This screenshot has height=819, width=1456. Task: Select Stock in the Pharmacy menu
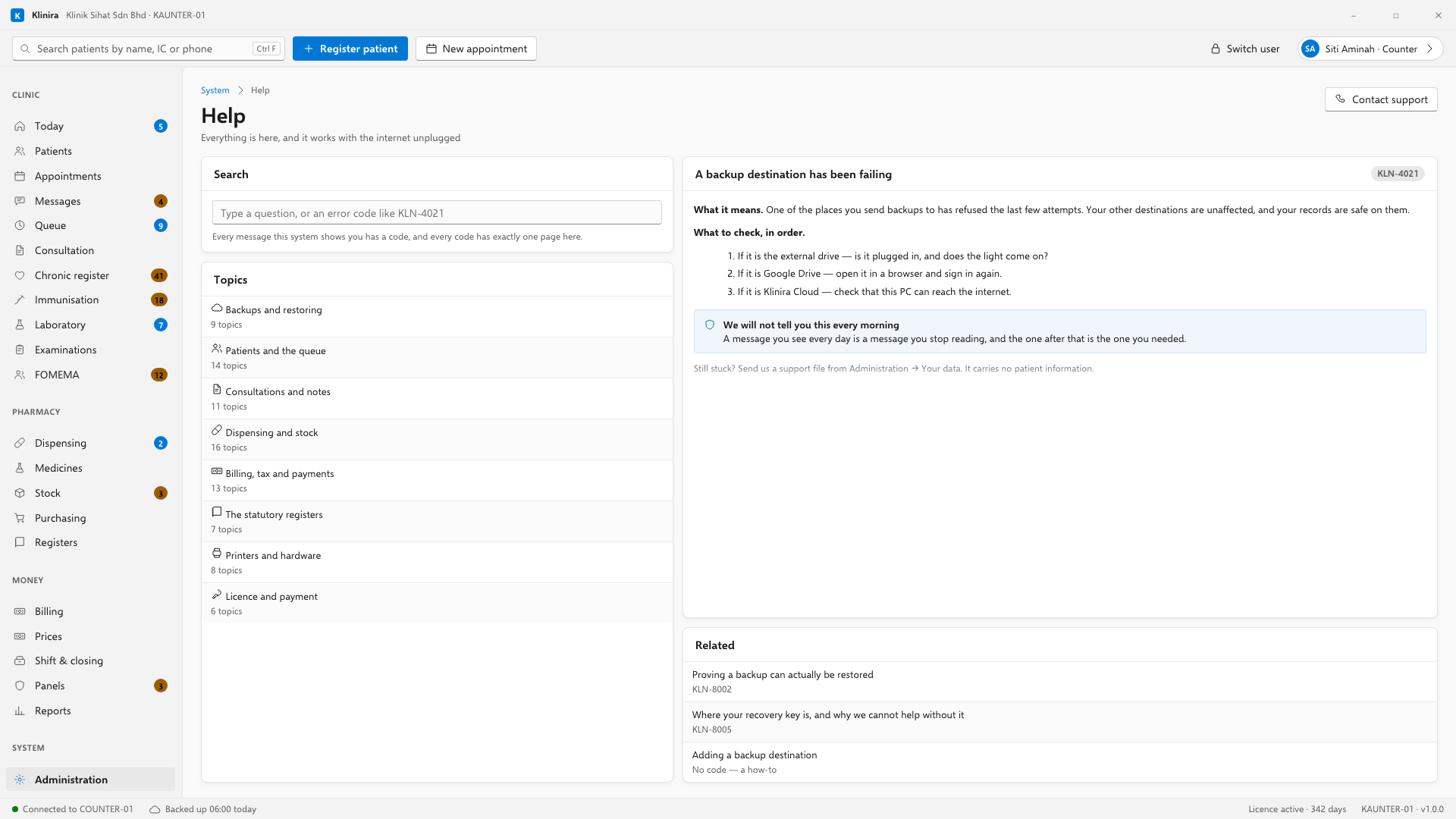click(x=90, y=493)
